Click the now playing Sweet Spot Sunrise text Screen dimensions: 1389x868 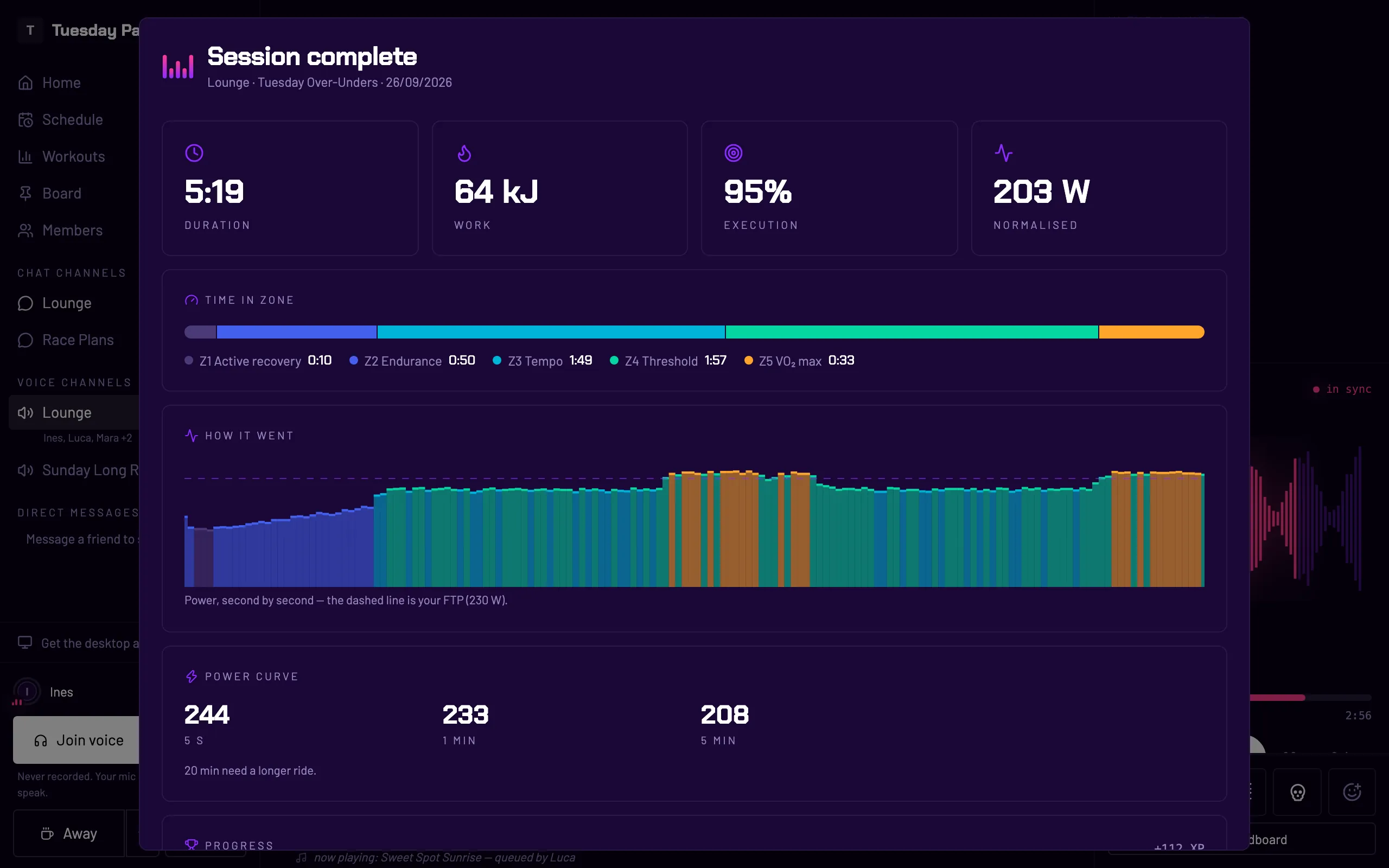tap(444, 857)
